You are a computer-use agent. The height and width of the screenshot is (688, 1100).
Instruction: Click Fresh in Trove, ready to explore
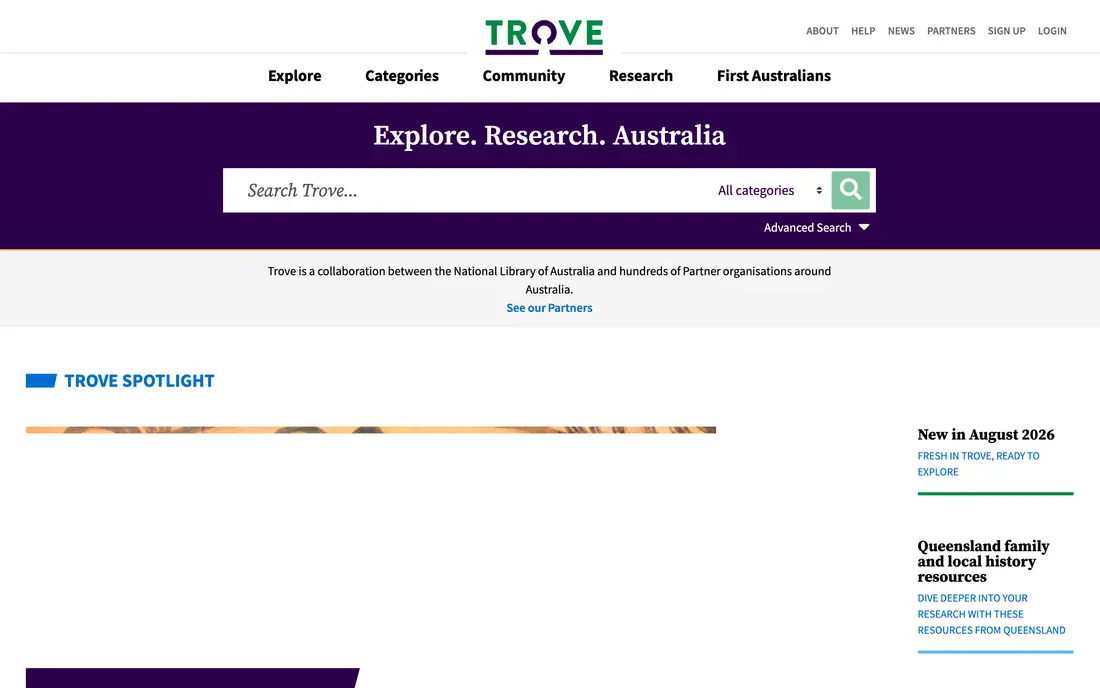[x=979, y=464]
